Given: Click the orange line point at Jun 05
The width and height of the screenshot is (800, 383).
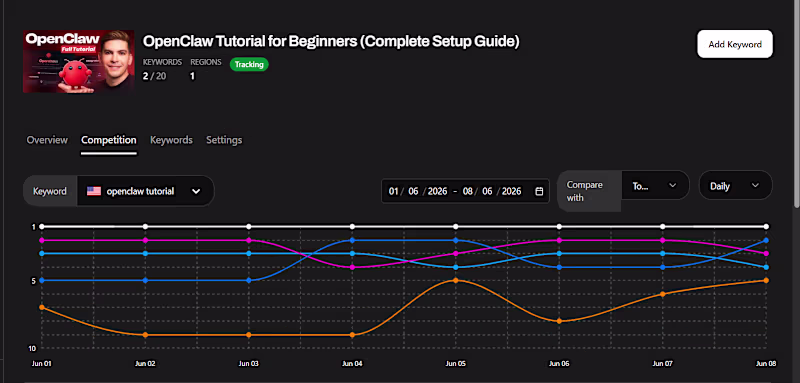Looking at the screenshot, I should pyautogui.click(x=456, y=280).
